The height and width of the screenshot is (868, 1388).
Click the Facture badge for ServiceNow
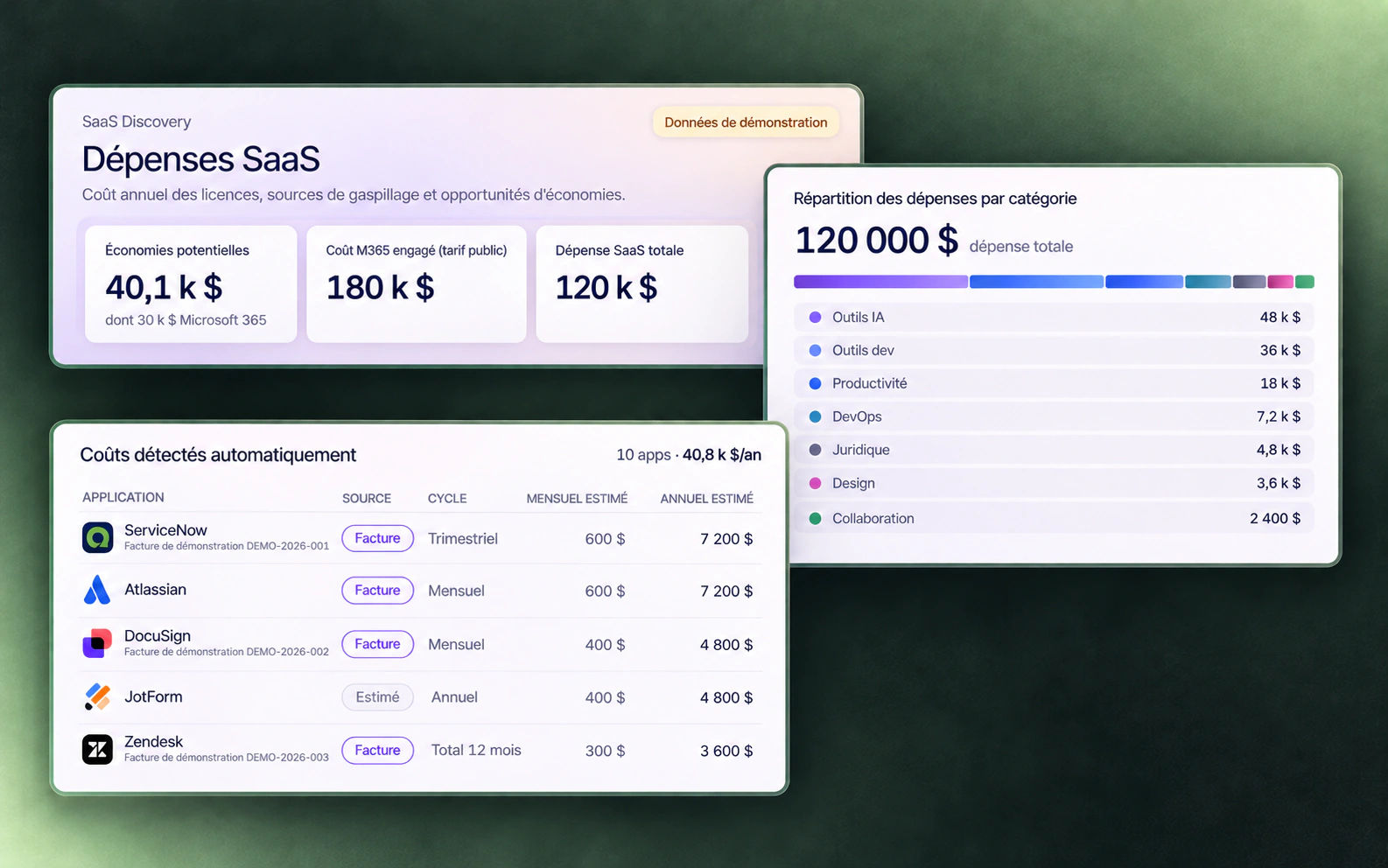377,538
